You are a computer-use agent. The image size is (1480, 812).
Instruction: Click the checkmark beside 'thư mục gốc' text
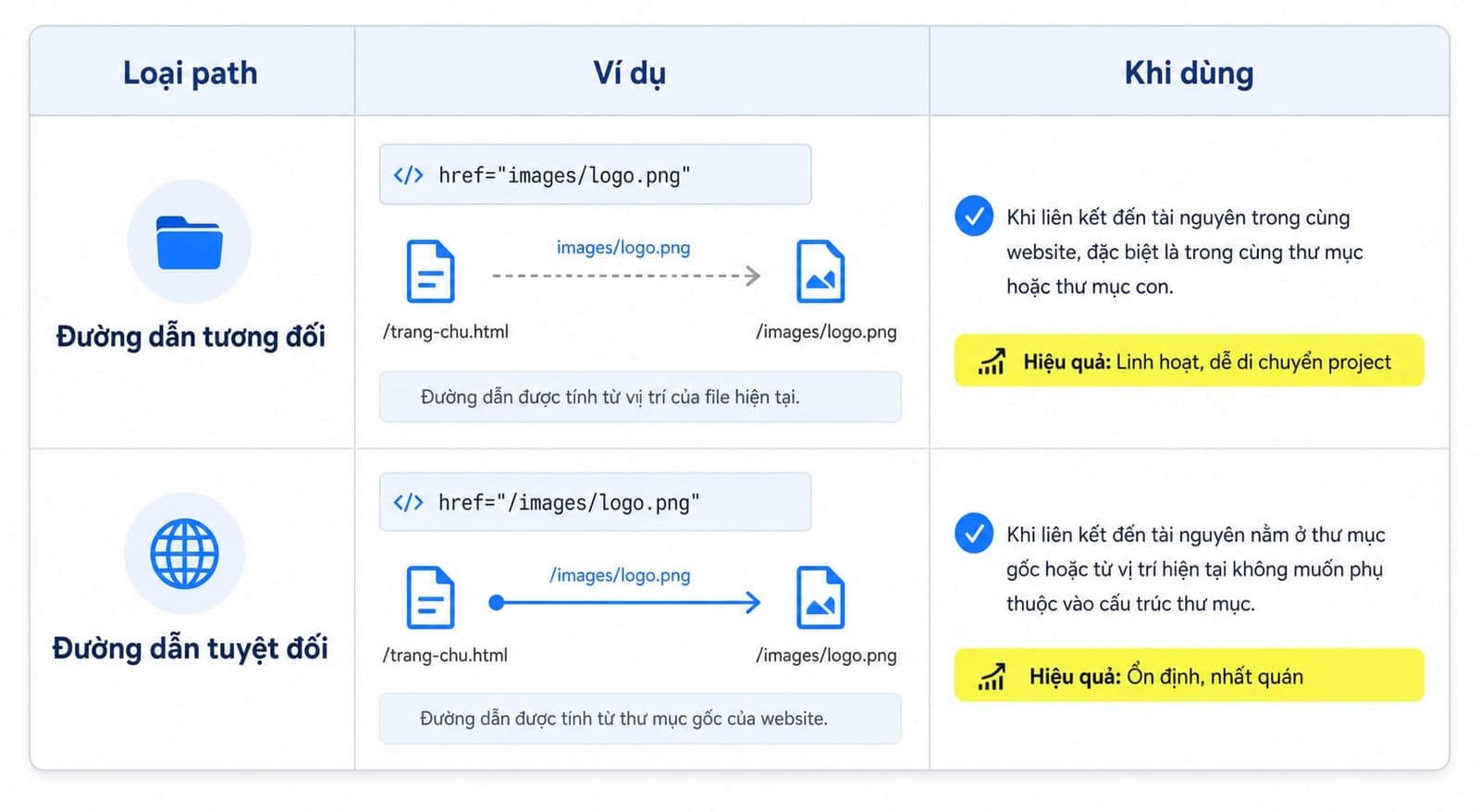pos(974,534)
